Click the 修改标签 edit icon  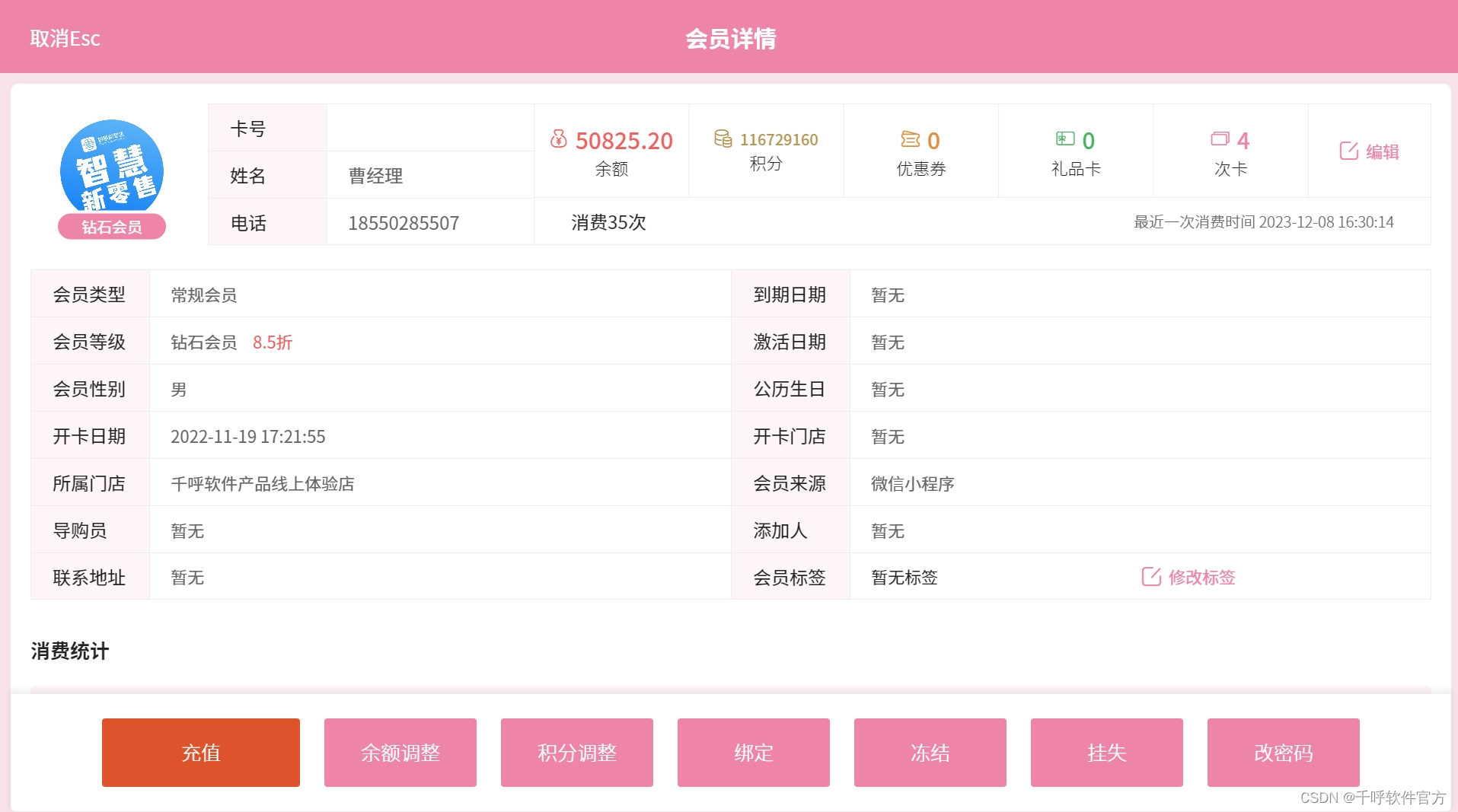tap(1150, 578)
